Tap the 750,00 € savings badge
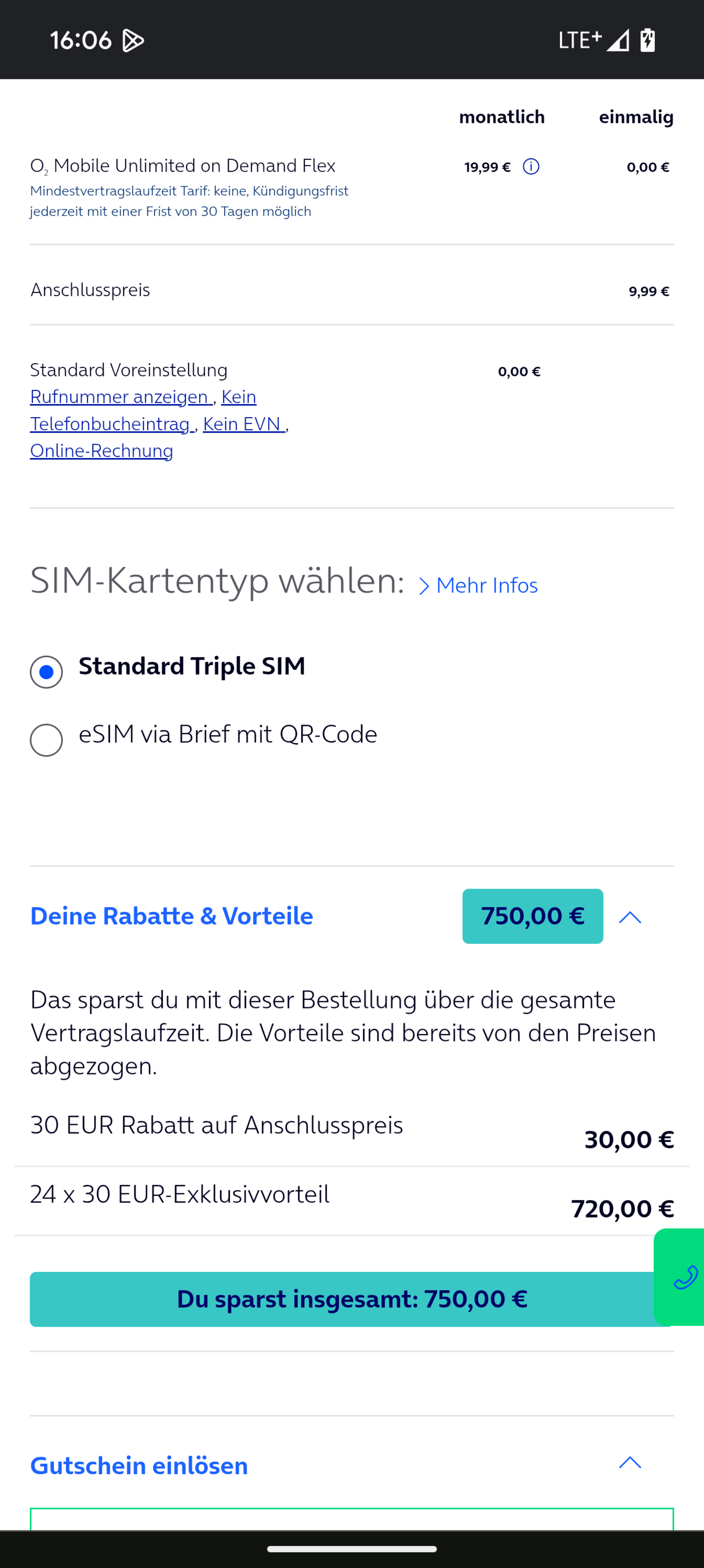704x1568 pixels. coord(532,916)
